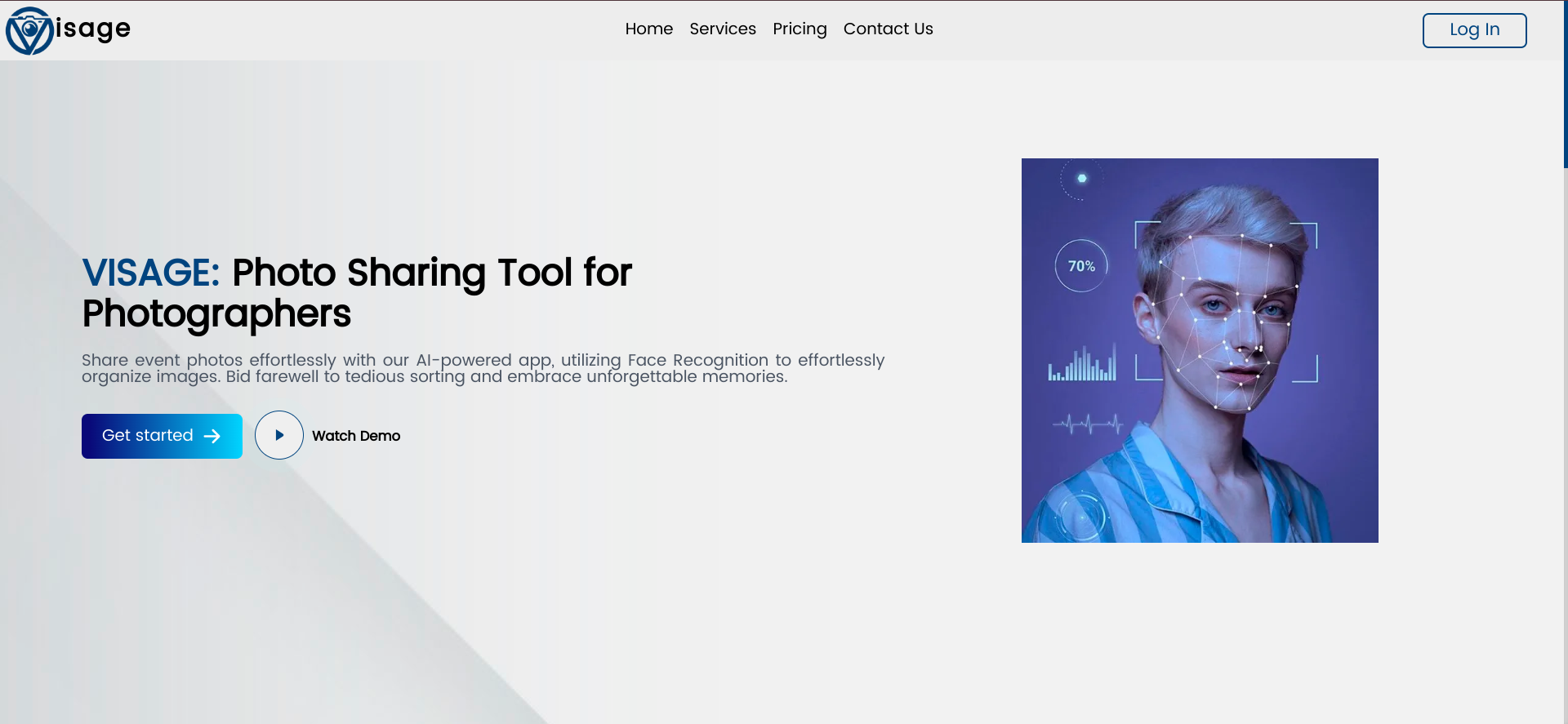Click the arrow icon inside Get started
Image resolution: width=1568 pixels, height=724 pixels.
(212, 437)
